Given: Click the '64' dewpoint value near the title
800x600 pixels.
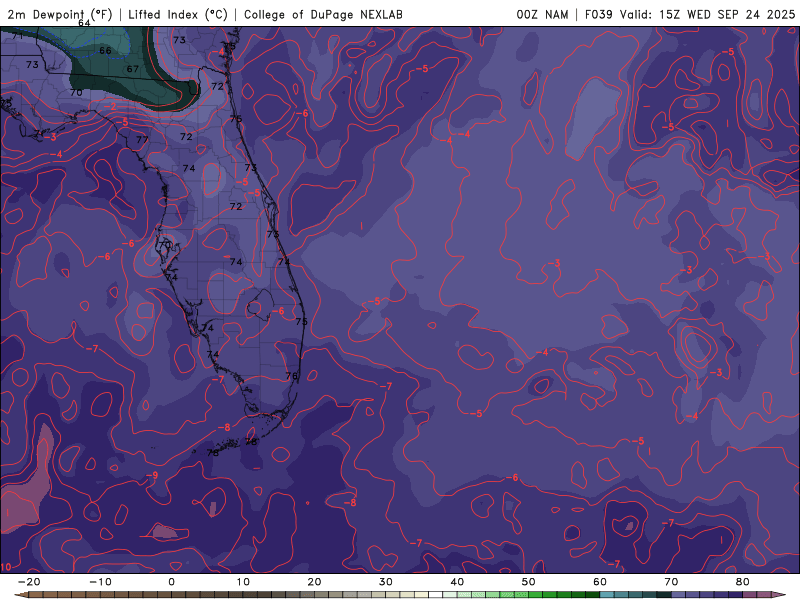Looking at the screenshot, I should coord(84,23).
